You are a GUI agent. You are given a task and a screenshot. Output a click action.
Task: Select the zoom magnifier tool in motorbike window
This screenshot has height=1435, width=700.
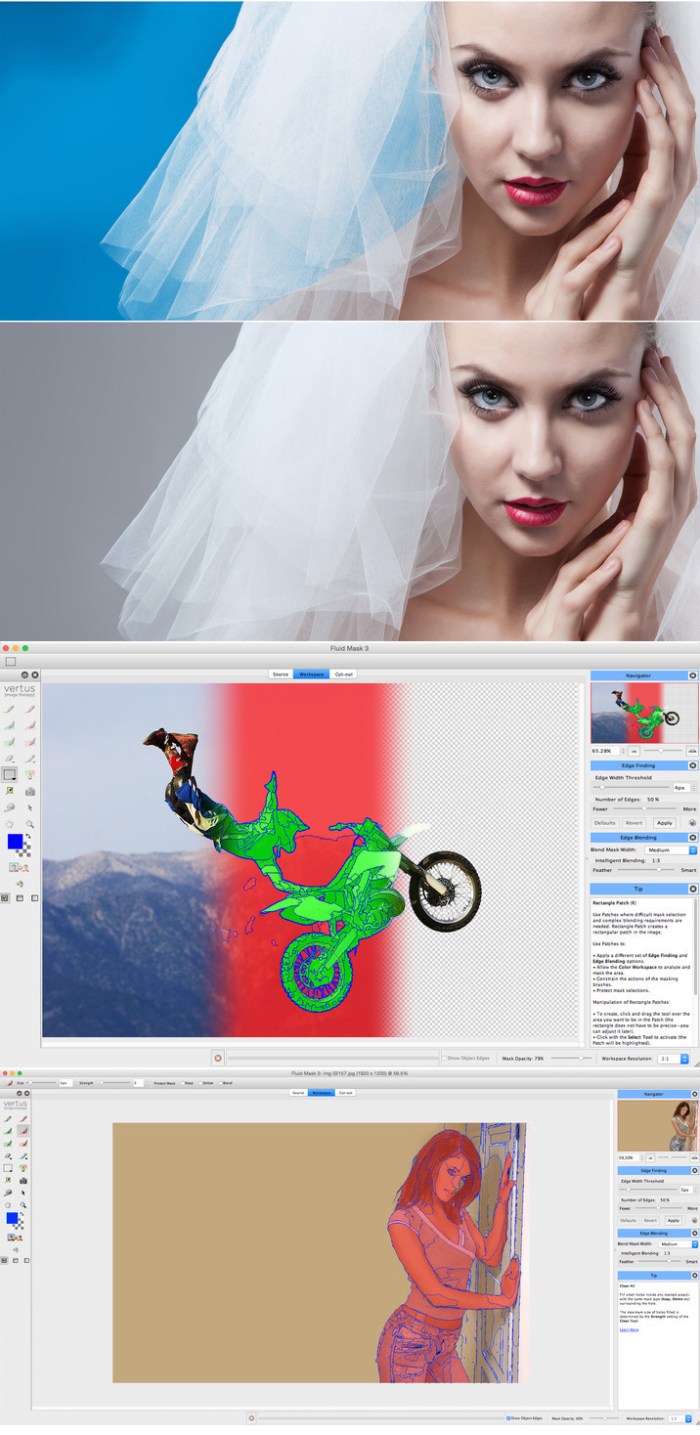(x=30, y=824)
